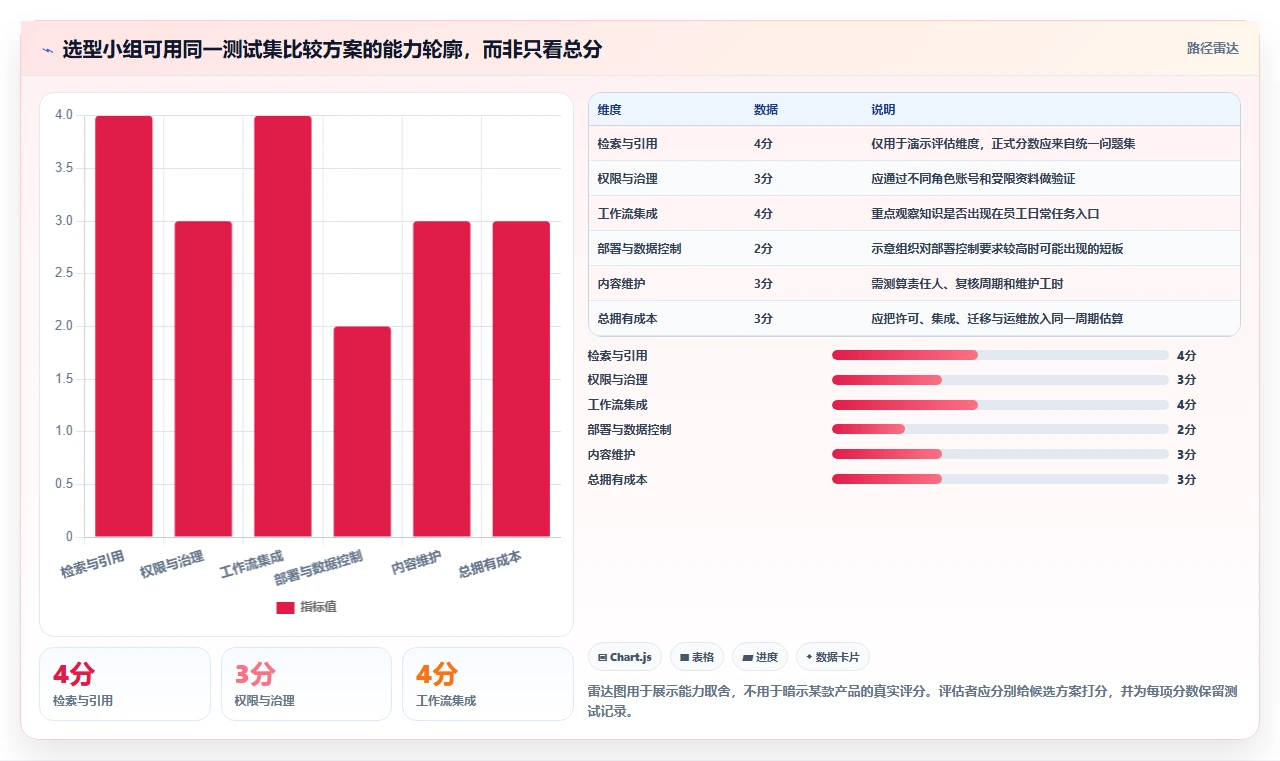This screenshot has height=761, width=1280.
Task: Click 应把许可、集成、迁移与运维放入同一周期估算 description
Action: pyautogui.click(x=997, y=319)
